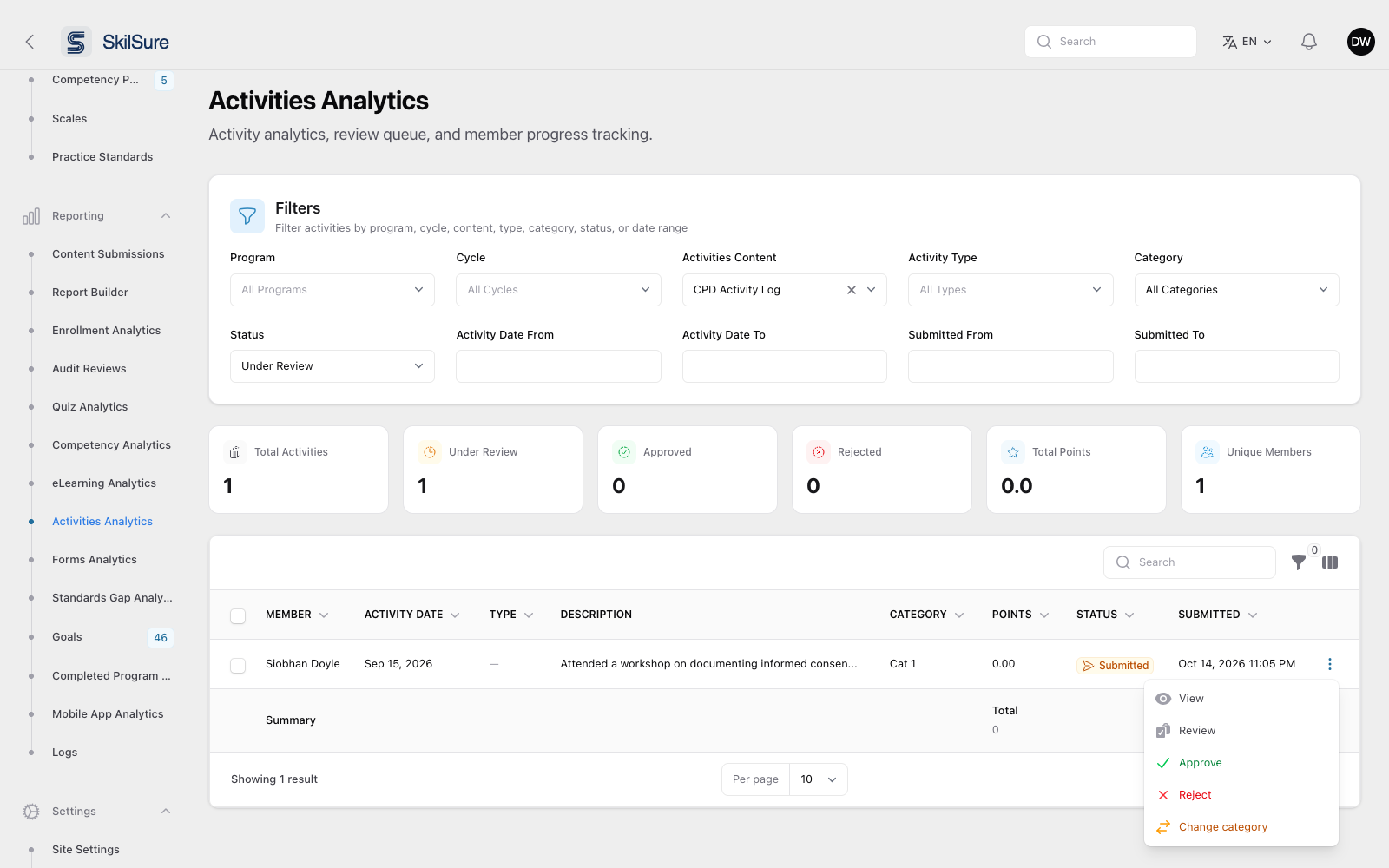Collapse the Reporting sidebar section
Image resolution: width=1389 pixels, height=868 pixels.
[x=166, y=216]
